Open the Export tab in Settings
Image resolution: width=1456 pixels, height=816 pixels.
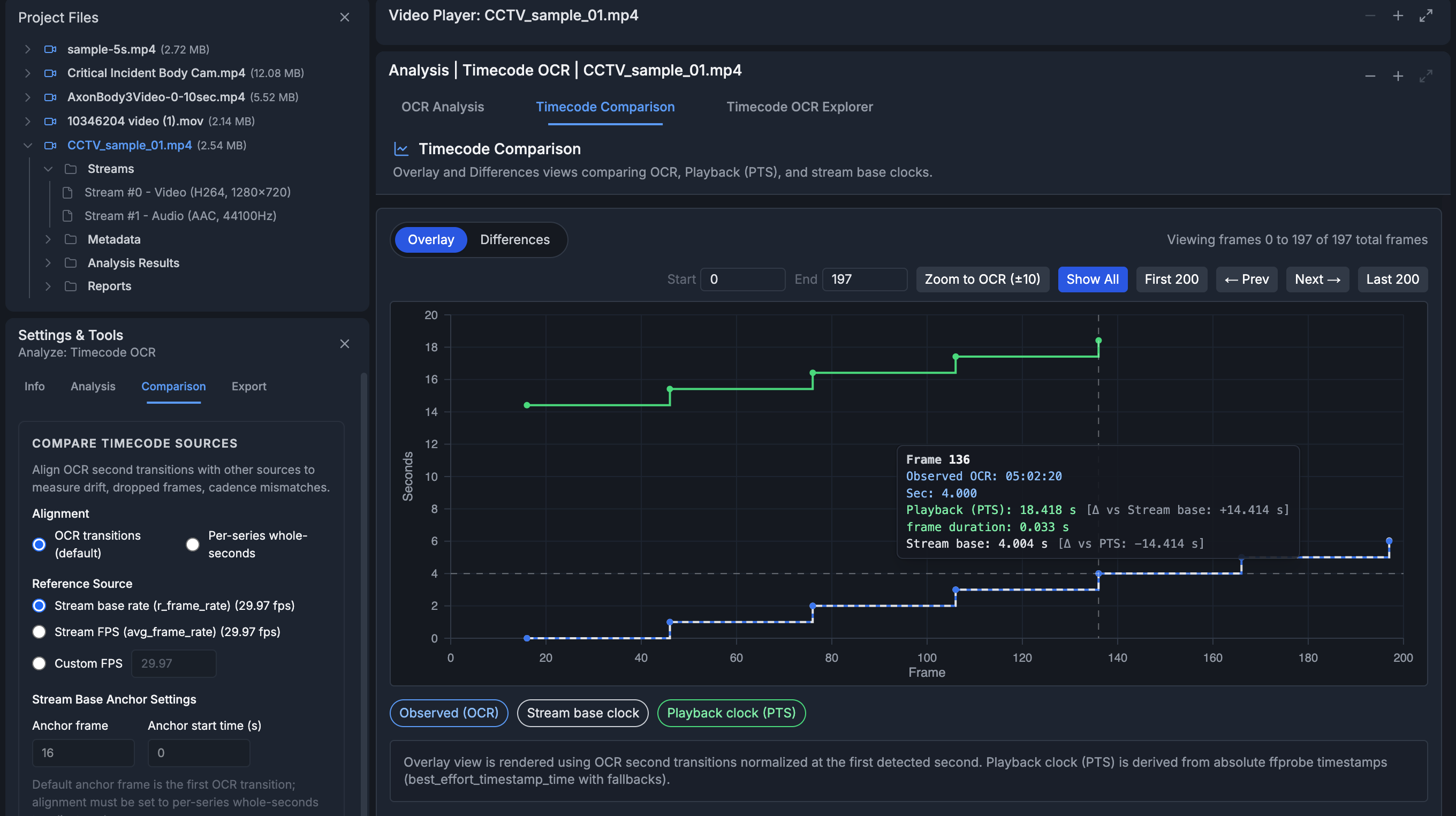click(249, 386)
